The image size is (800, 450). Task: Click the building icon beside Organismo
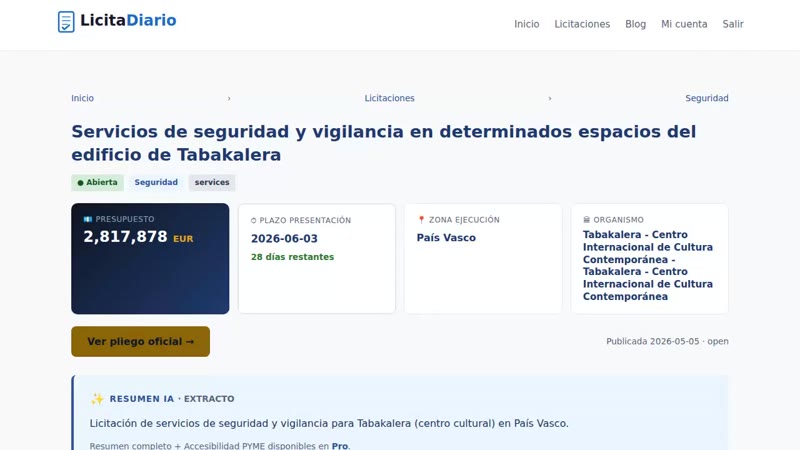pyautogui.click(x=586, y=220)
